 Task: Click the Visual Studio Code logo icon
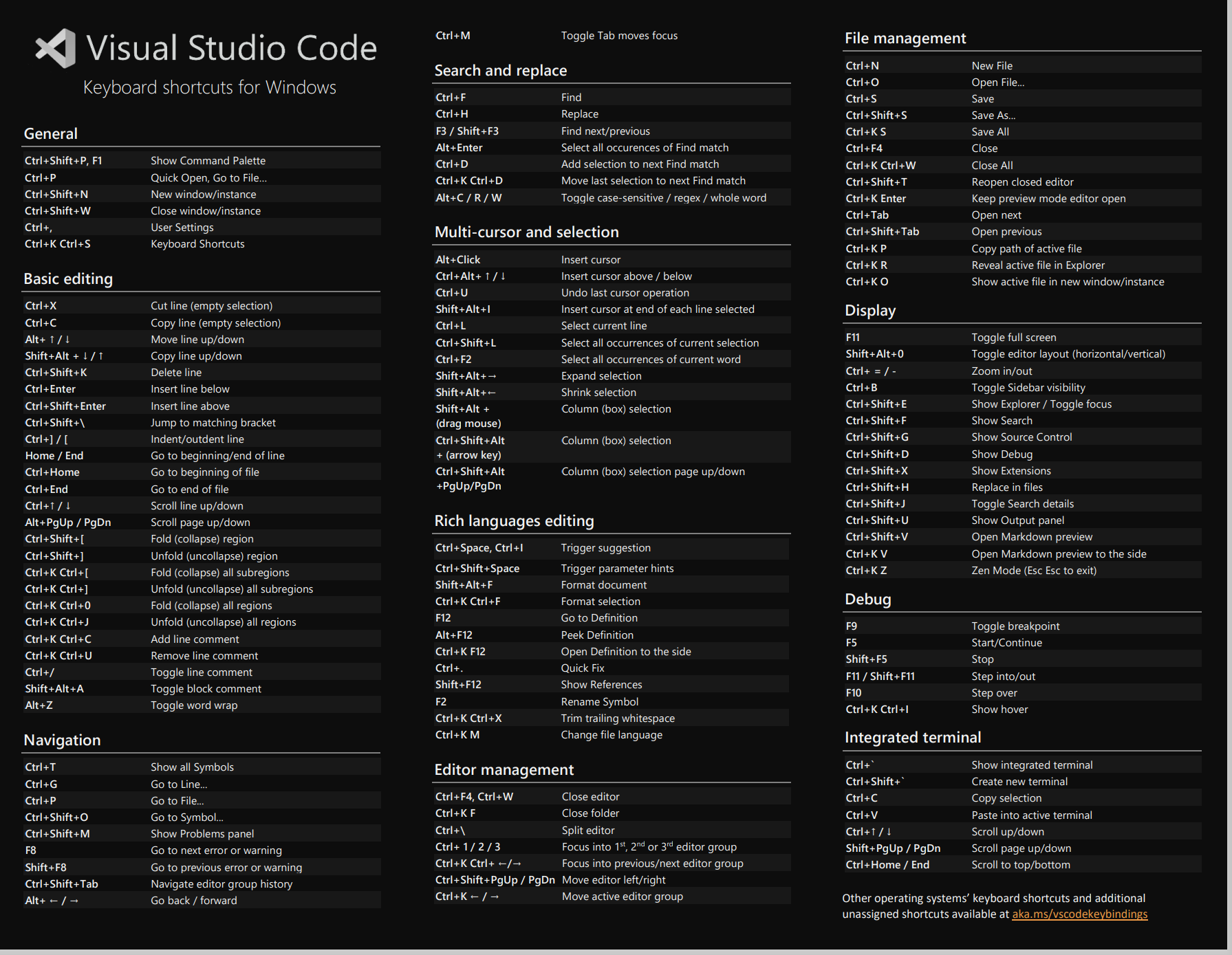coord(56,48)
